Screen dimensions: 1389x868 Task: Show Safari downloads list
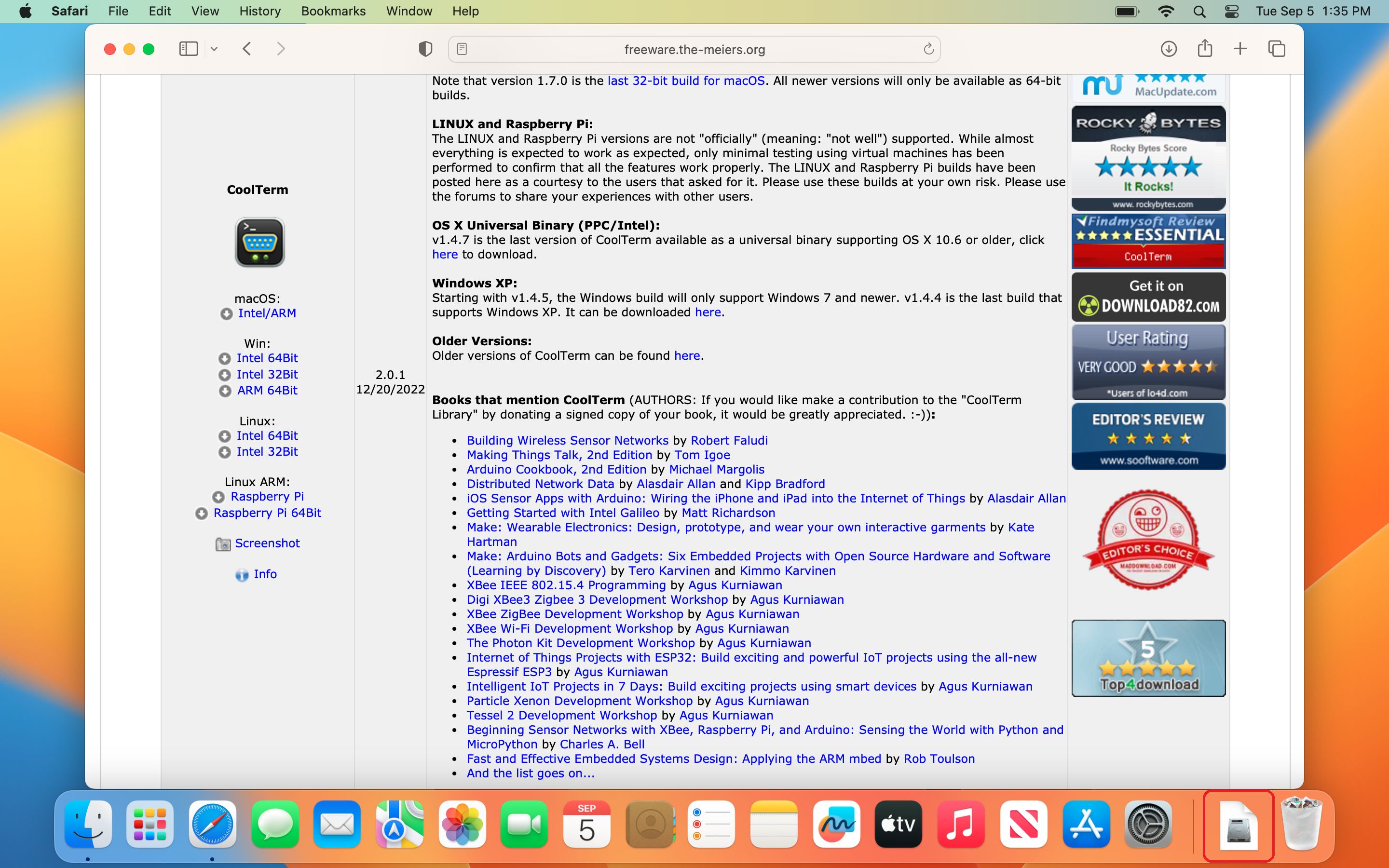[x=1169, y=49]
